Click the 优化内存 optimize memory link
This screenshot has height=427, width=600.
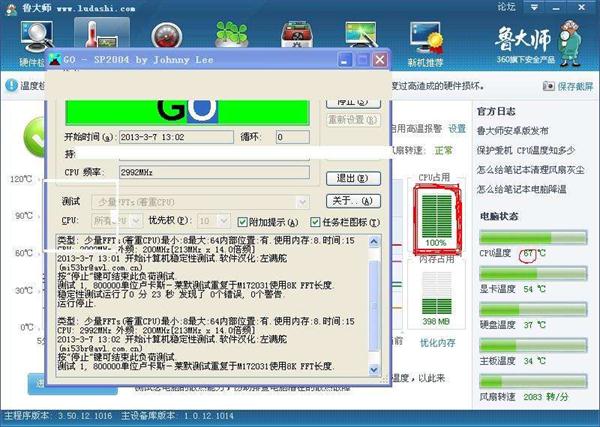(x=437, y=343)
